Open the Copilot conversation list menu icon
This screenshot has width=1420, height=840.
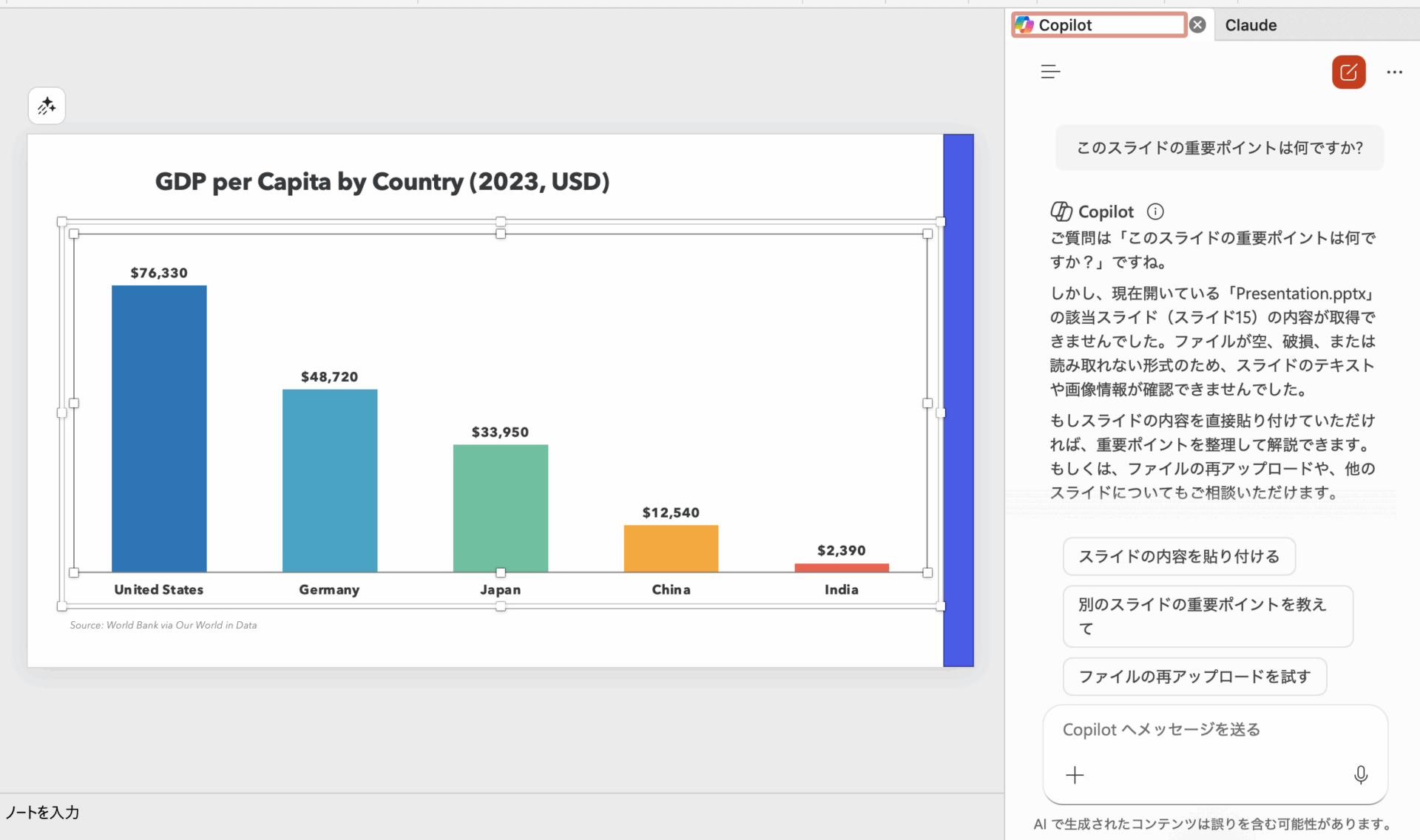[x=1050, y=72]
